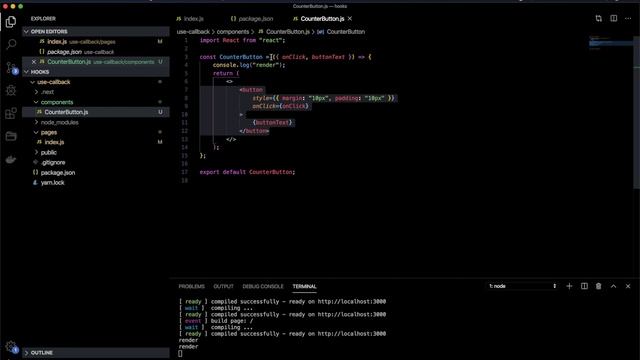The image size is (640, 360).
Task: Open the Run and Debug view
Action: coord(11,90)
